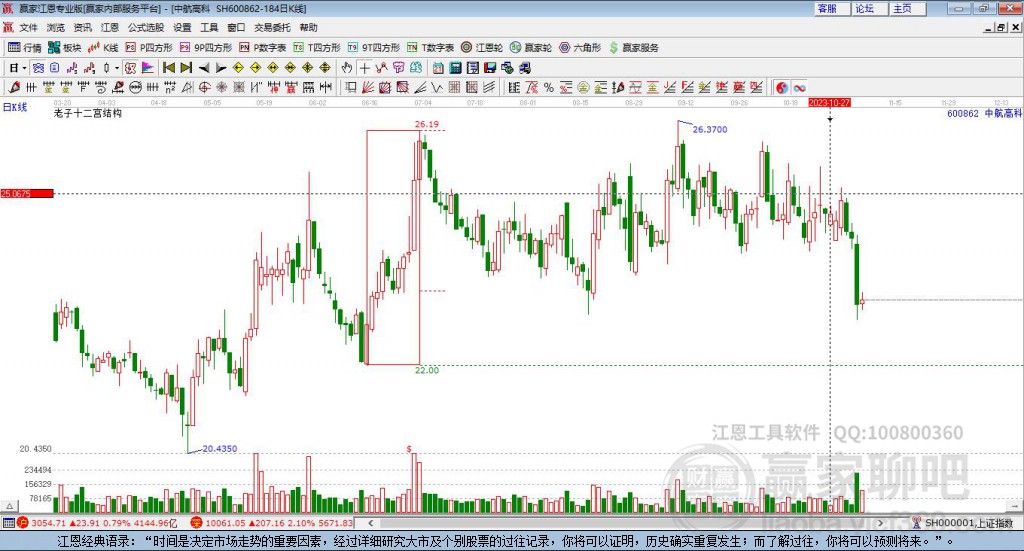Viewport: 1024px width, 551px height.
Task: Open the 江恩 menu
Action: tap(110, 27)
